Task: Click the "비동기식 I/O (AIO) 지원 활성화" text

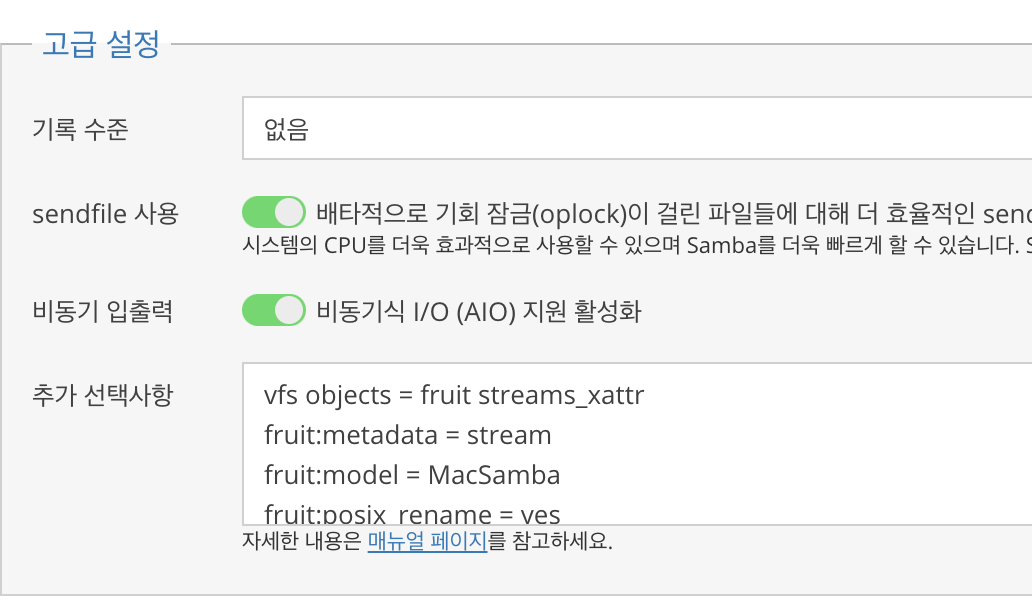Action: (x=478, y=312)
